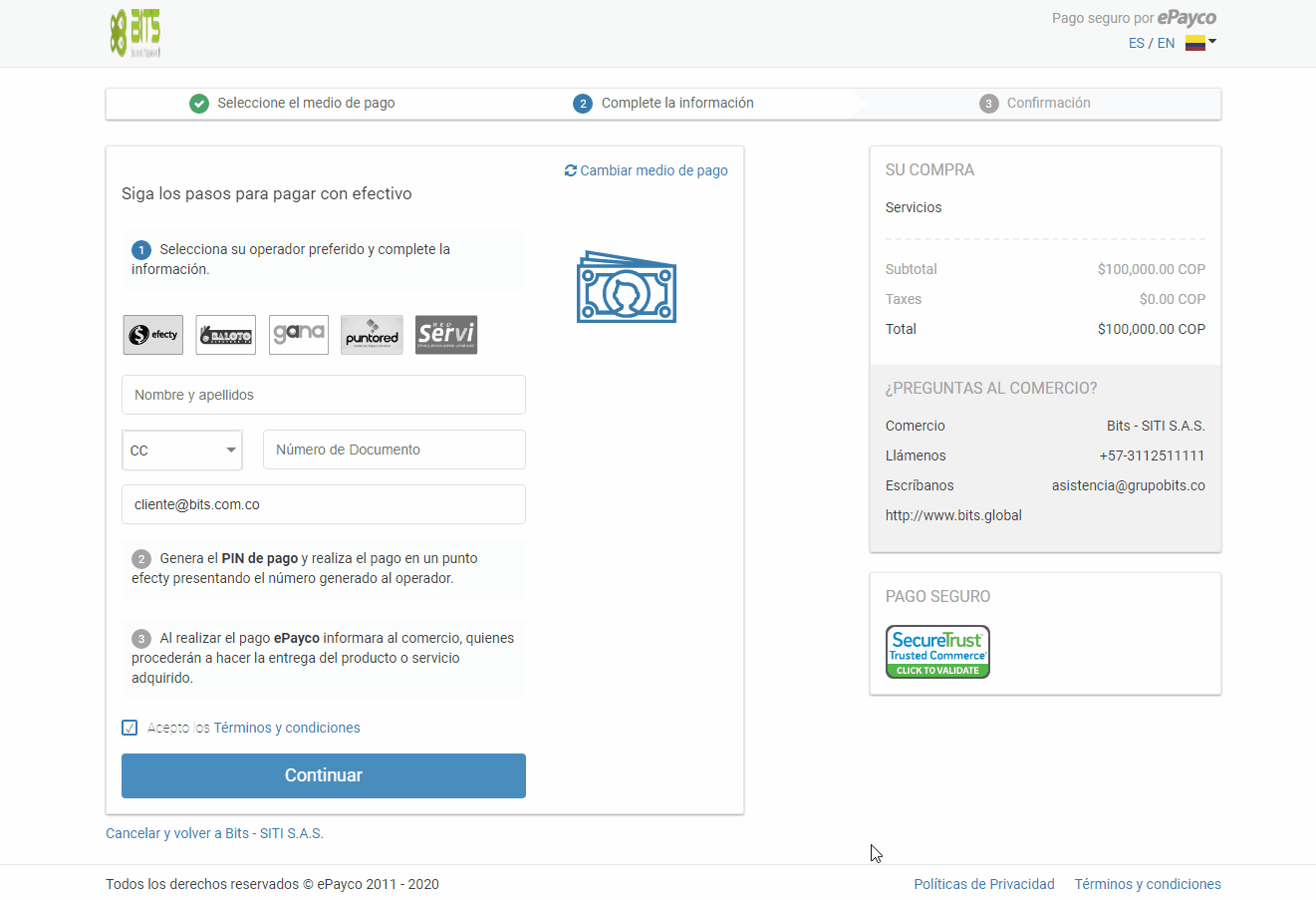Open Políticas de Privacidad footer link
1316x900 pixels.
pos(984,884)
